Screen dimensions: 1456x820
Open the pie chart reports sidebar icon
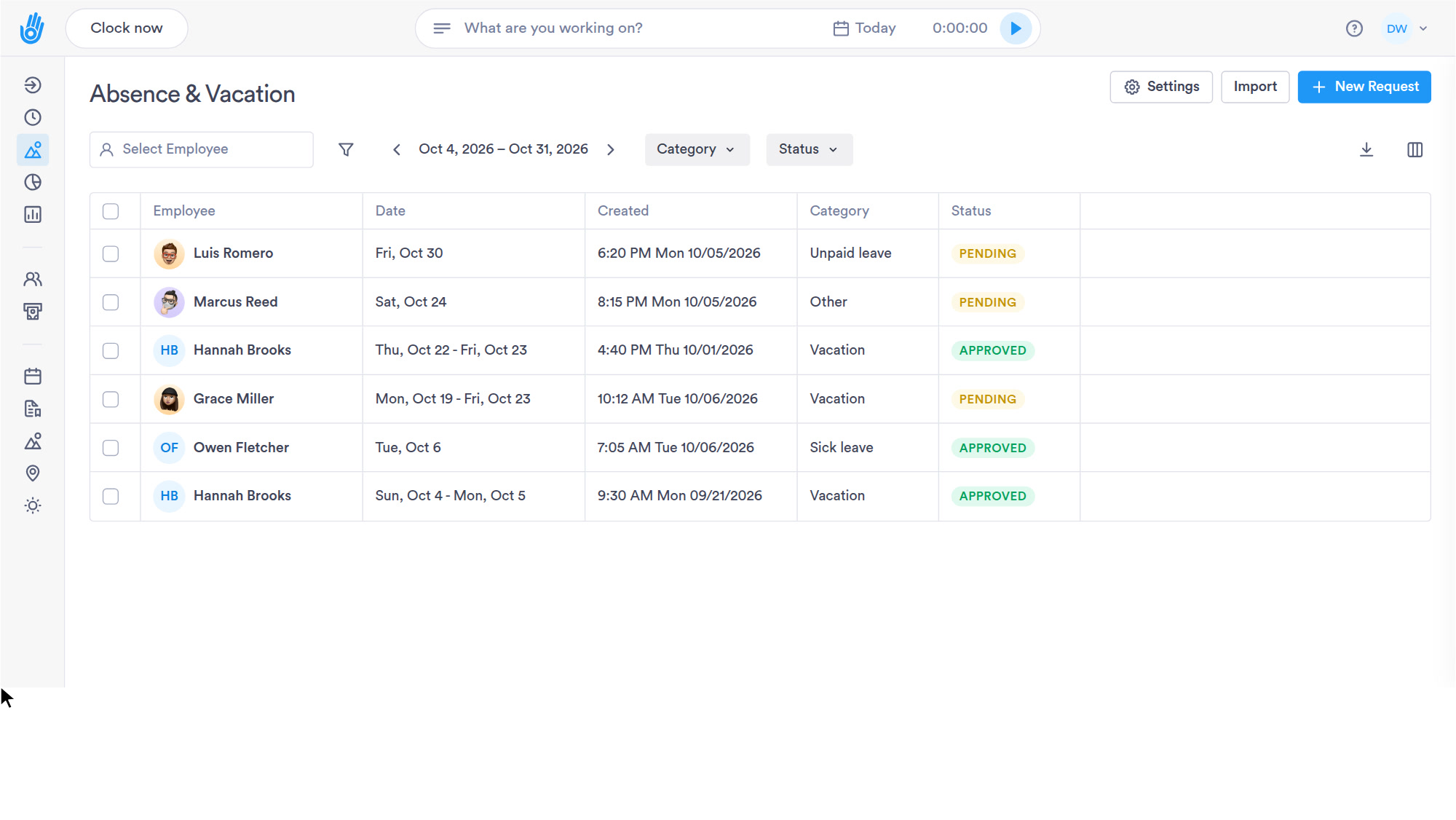(33, 182)
